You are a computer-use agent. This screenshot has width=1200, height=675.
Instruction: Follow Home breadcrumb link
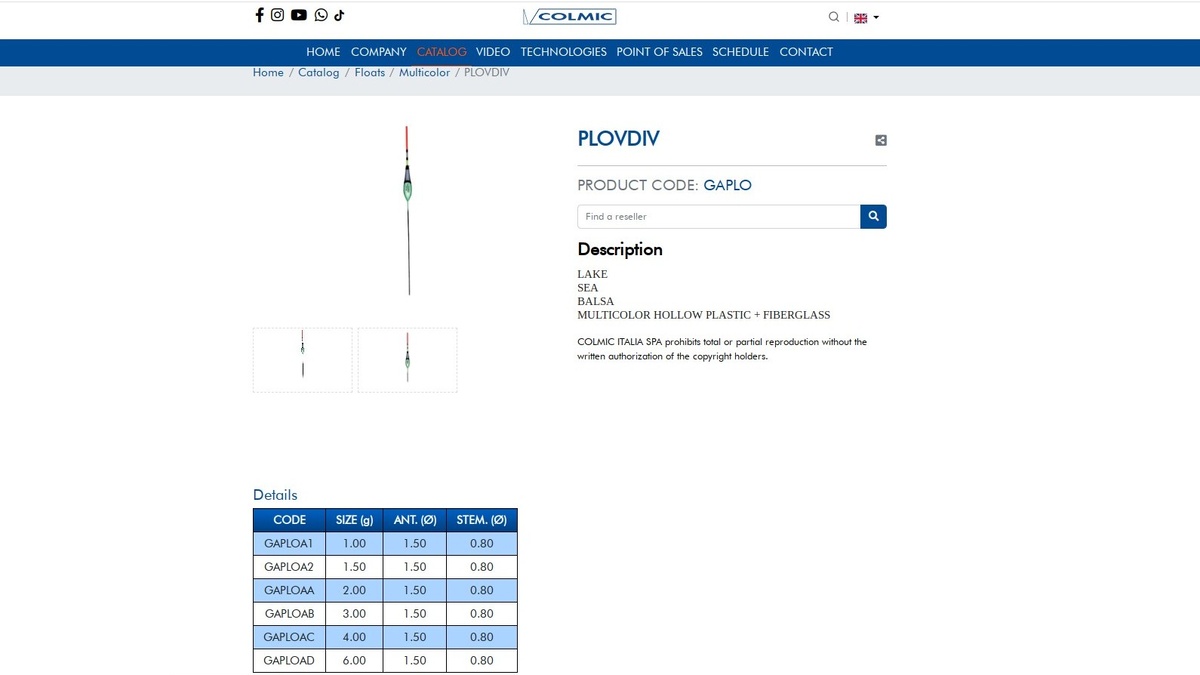pos(268,73)
